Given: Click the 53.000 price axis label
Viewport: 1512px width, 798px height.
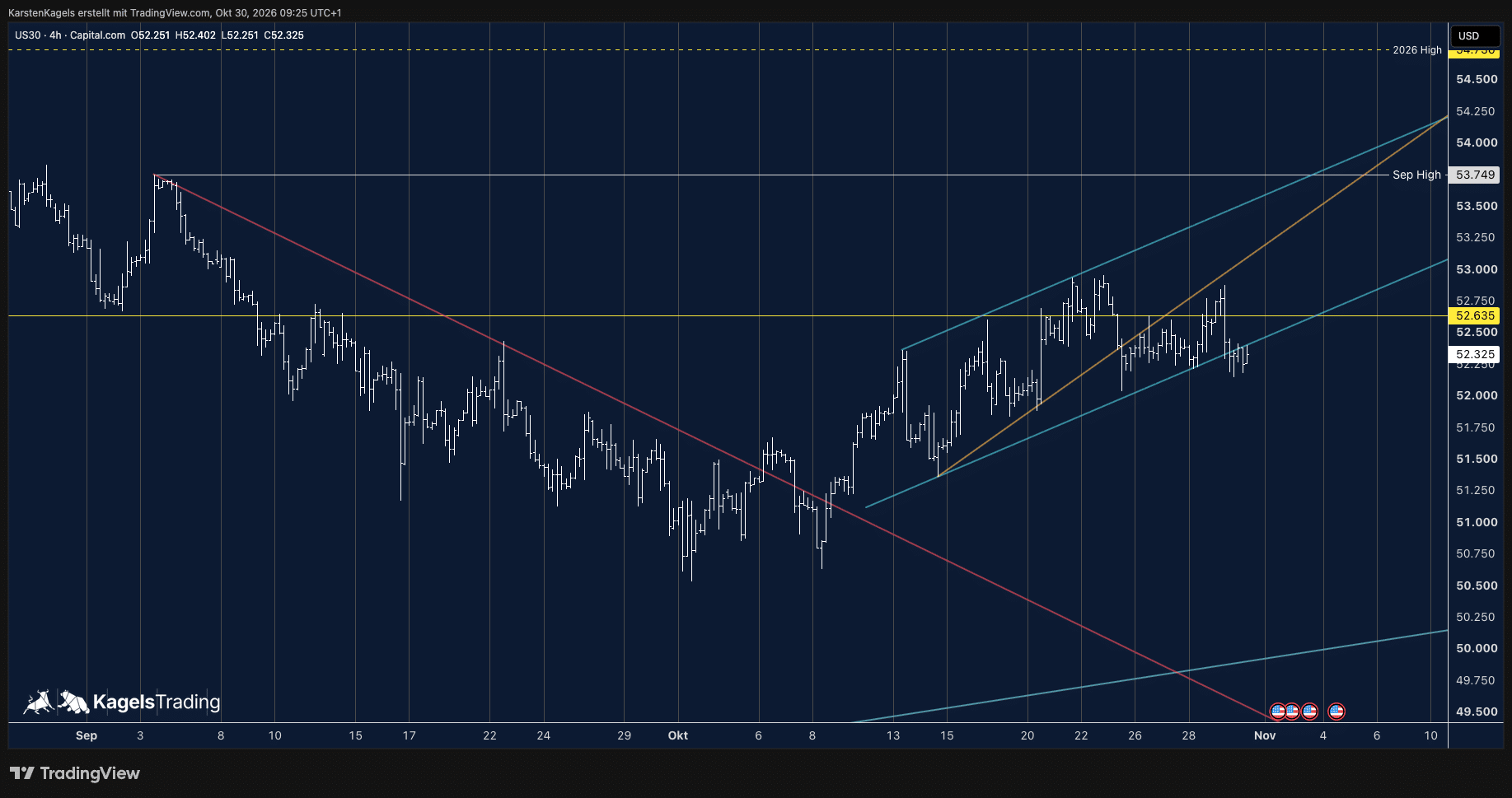Looking at the screenshot, I should point(1477,269).
